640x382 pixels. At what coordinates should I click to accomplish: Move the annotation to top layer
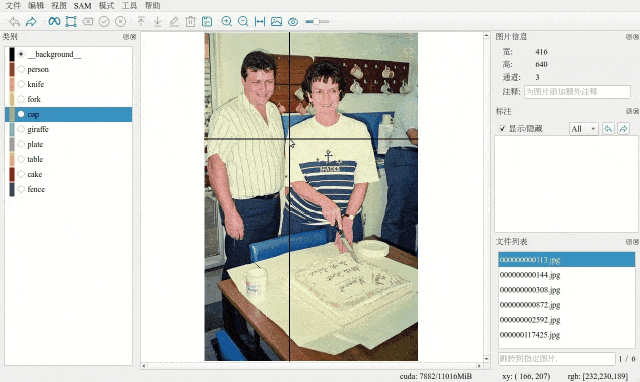pyautogui.click(x=141, y=22)
